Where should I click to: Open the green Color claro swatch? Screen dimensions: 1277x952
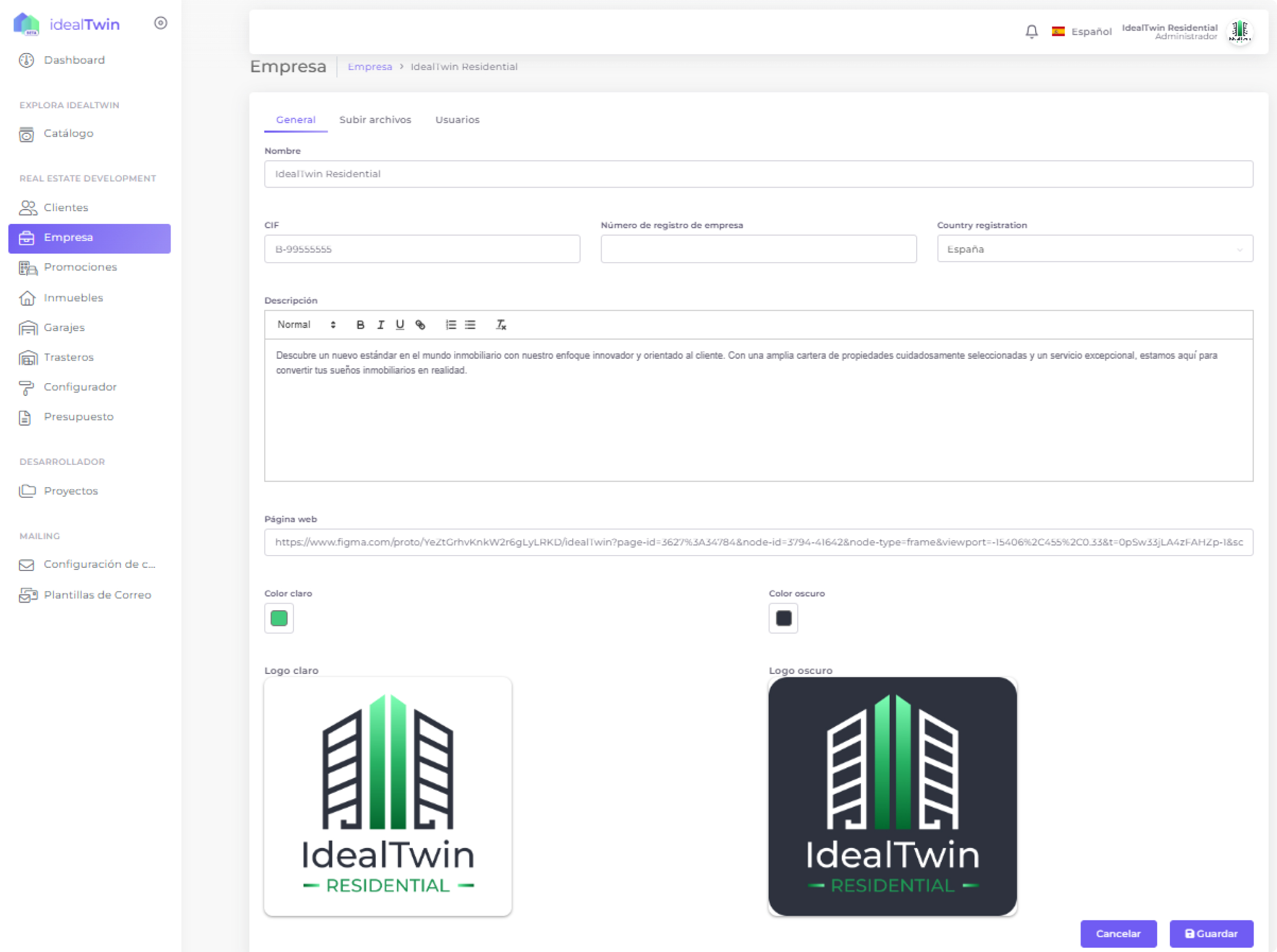click(279, 618)
